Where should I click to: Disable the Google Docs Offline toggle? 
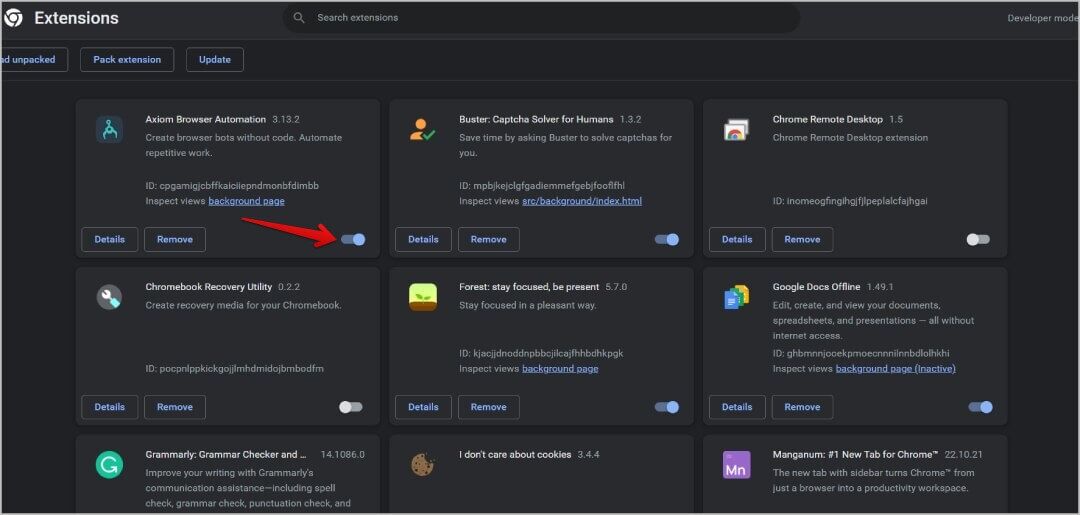980,407
